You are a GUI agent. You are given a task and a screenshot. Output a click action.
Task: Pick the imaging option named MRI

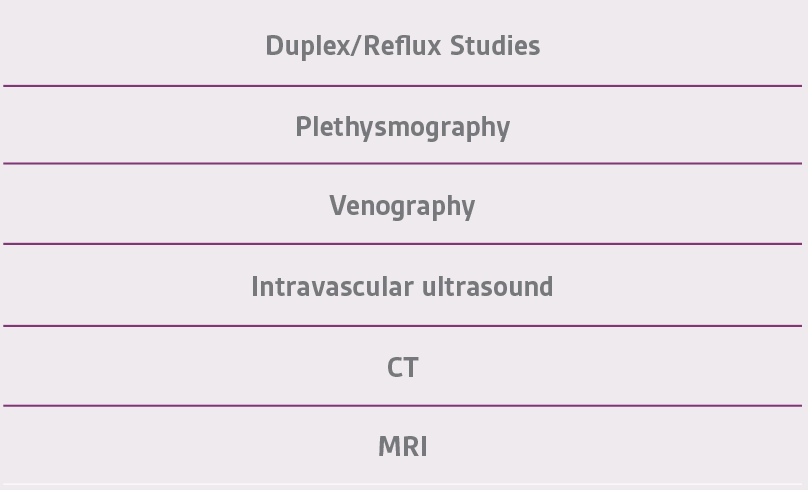pyautogui.click(x=402, y=445)
